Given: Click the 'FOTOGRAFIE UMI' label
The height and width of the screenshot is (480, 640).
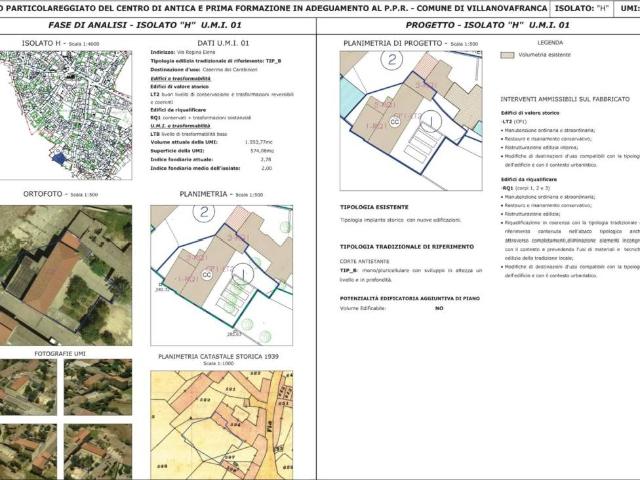Looking at the screenshot, I should coord(60,353).
